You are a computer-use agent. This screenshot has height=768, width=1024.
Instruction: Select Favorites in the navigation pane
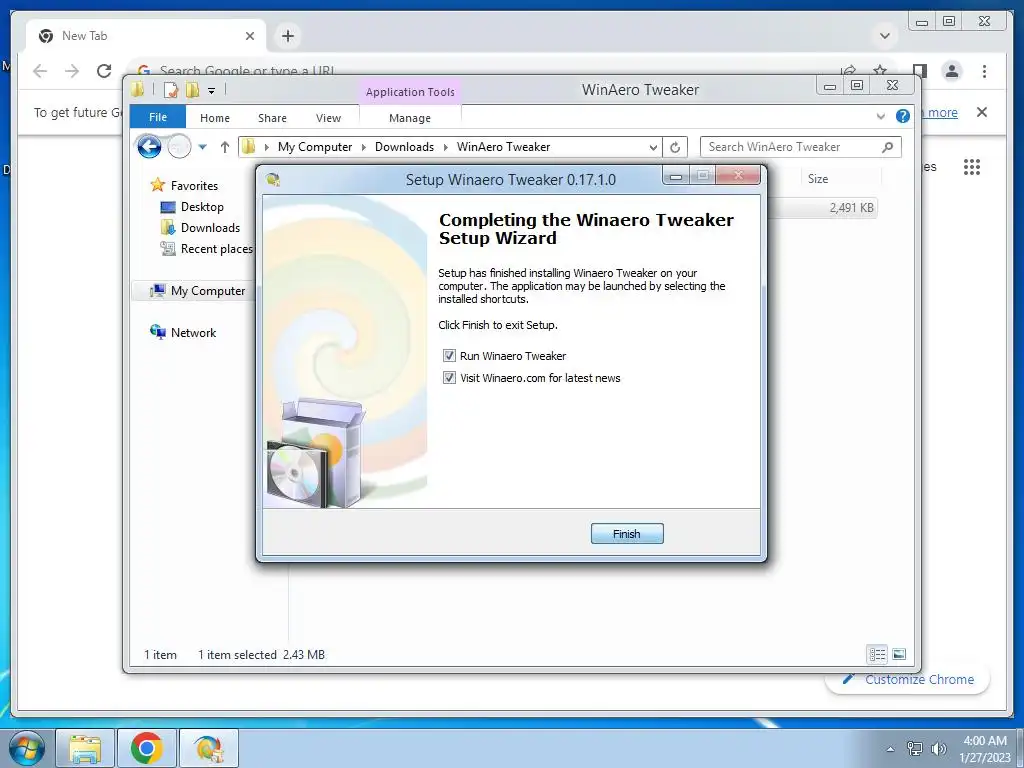click(x=194, y=185)
